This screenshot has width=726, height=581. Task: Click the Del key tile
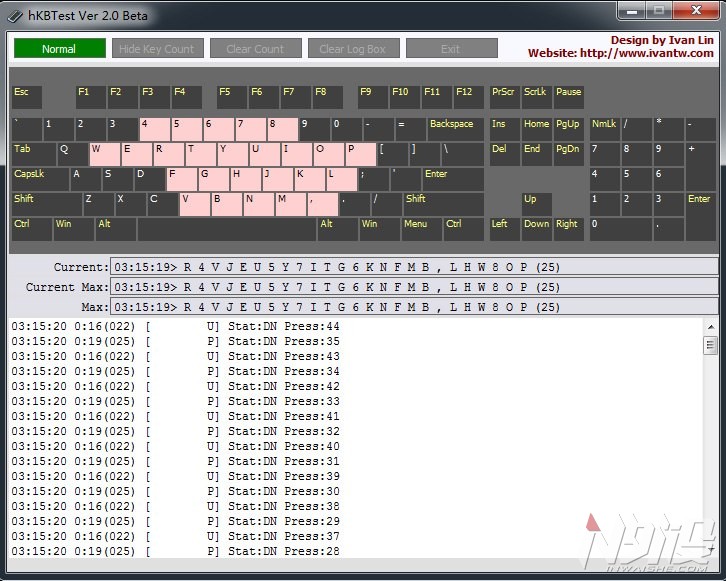(505, 154)
